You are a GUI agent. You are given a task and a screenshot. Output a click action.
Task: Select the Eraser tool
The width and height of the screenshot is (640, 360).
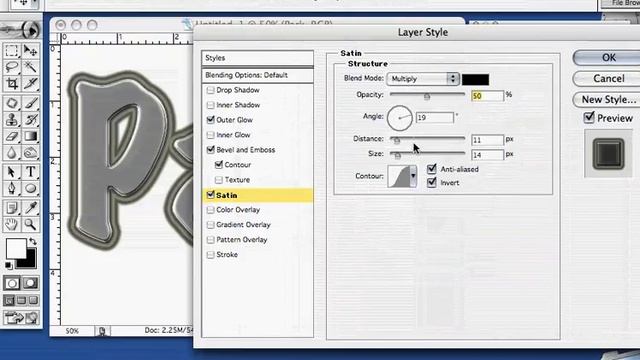[x=12, y=136]
